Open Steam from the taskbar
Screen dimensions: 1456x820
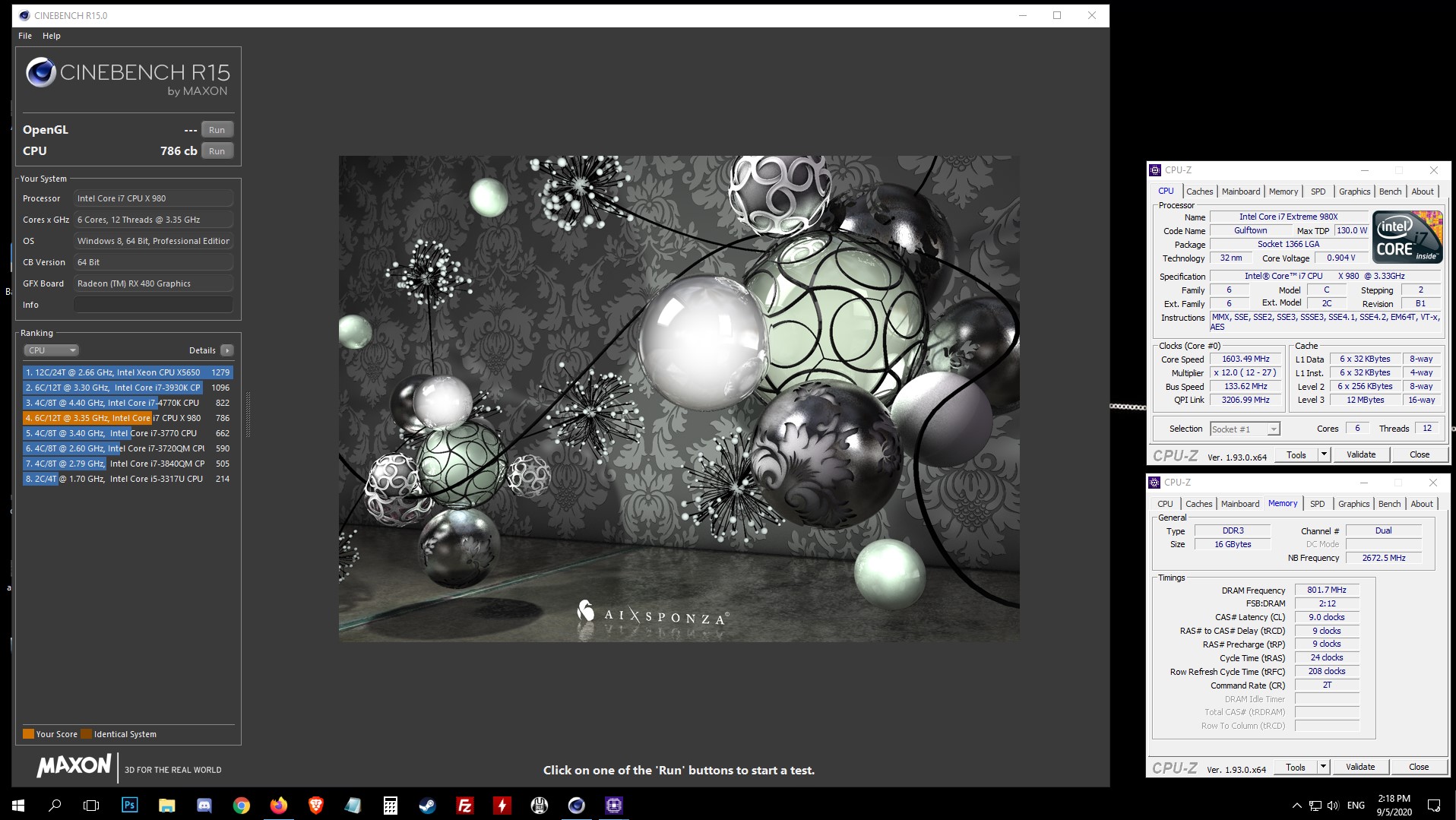(428, 805)
